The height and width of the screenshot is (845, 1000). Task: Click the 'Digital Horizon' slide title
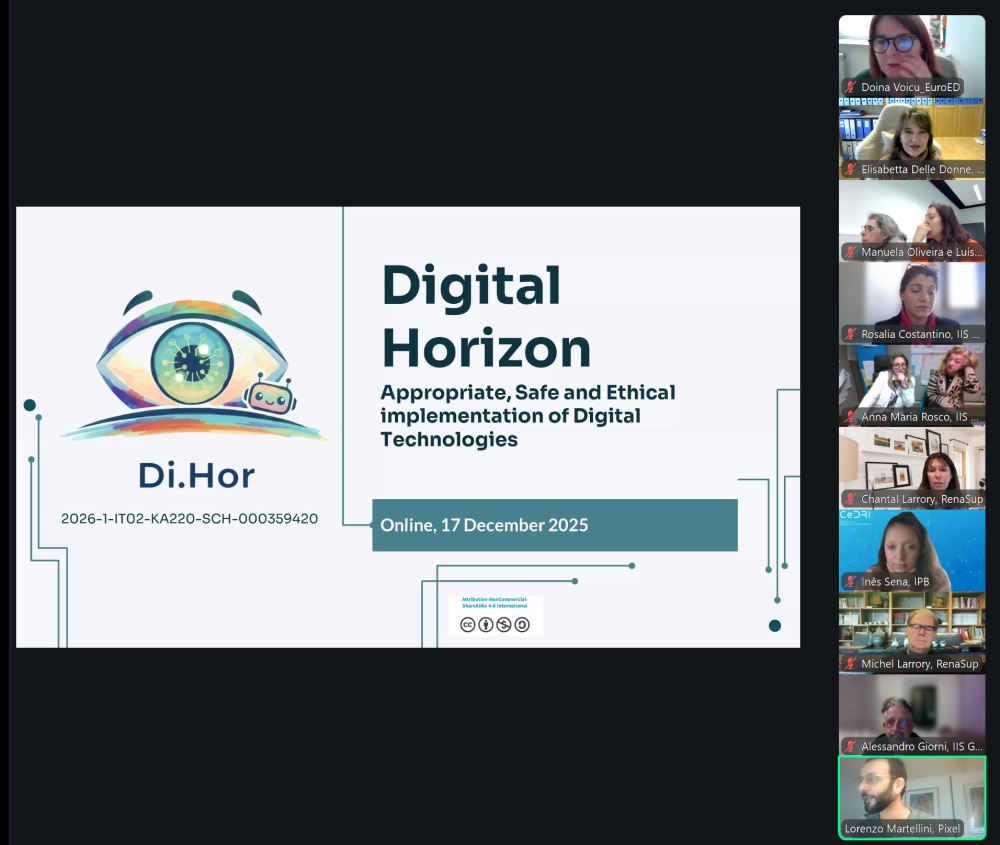click(x=486, y=317)
